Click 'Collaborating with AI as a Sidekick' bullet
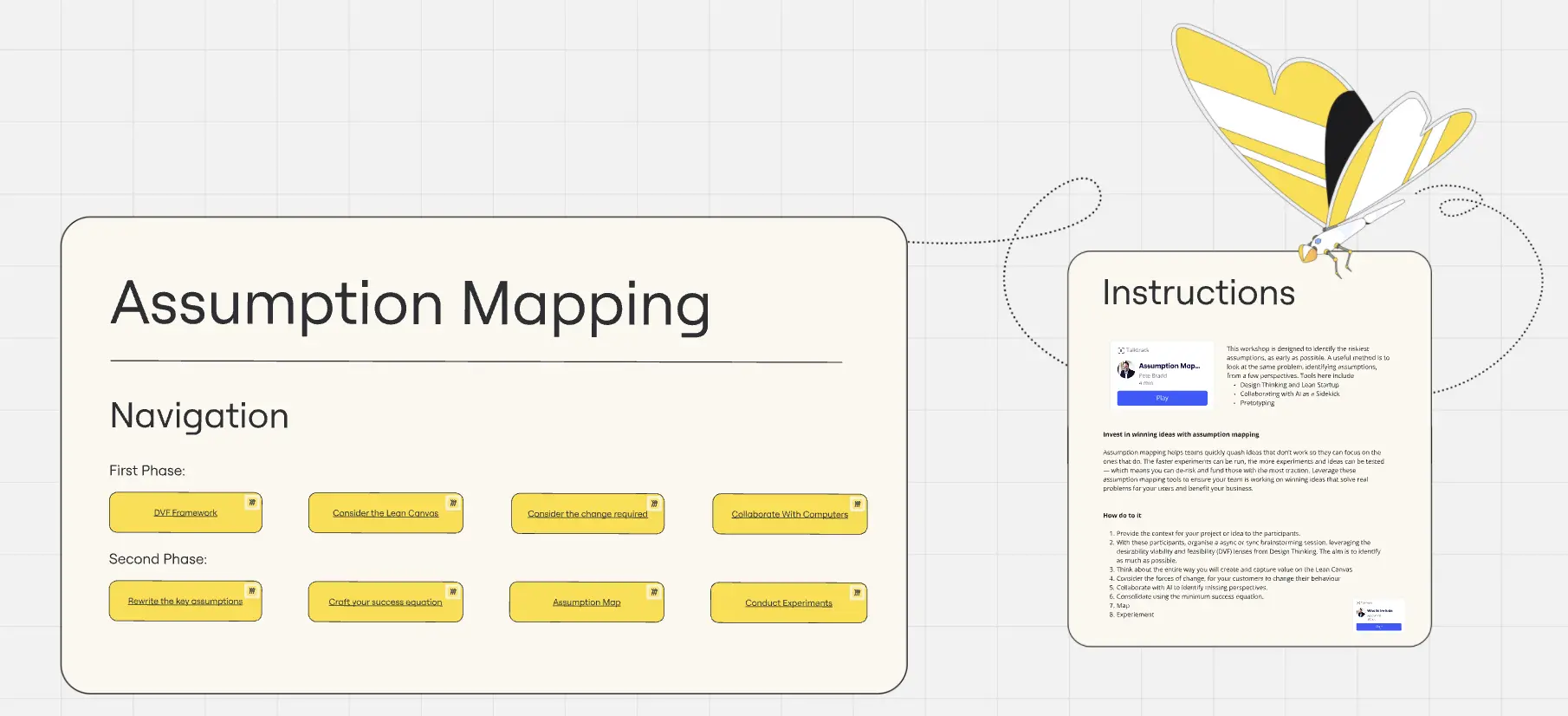This screenshot has width=1568, height=716. [1289, 394]
